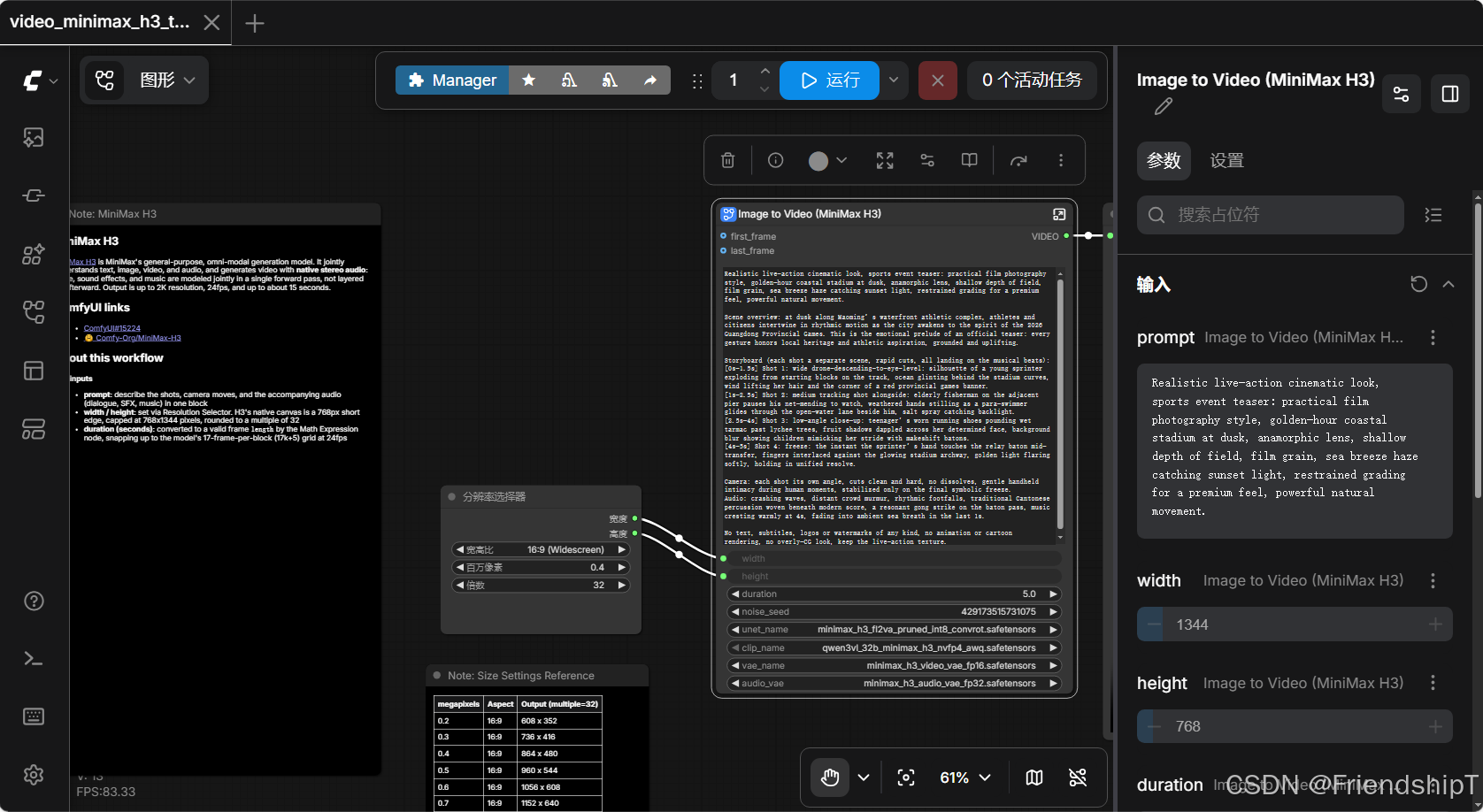Click the sliders icon in selection toolbar

927,160
